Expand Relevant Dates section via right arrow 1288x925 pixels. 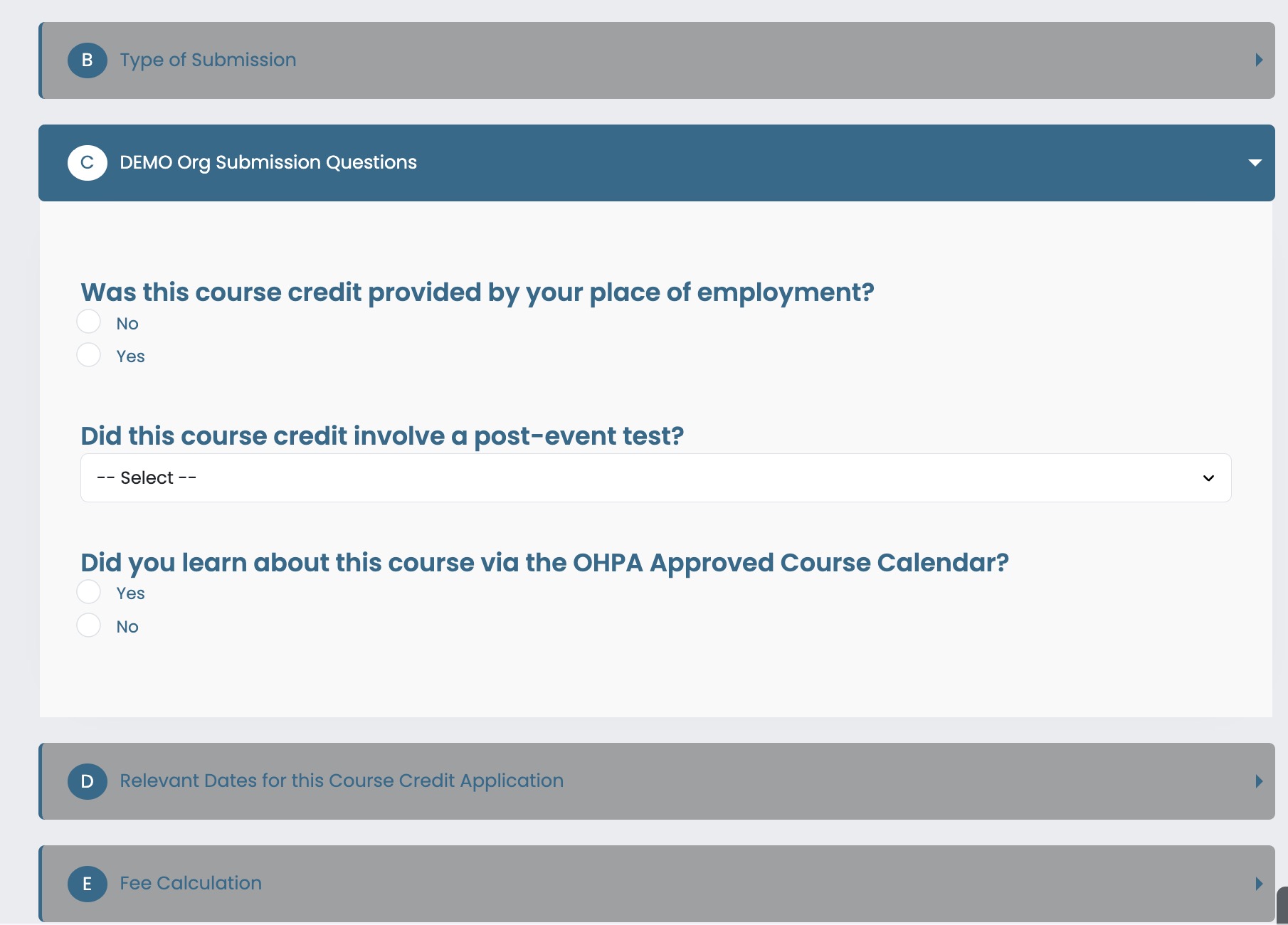tap(1258, 781)
